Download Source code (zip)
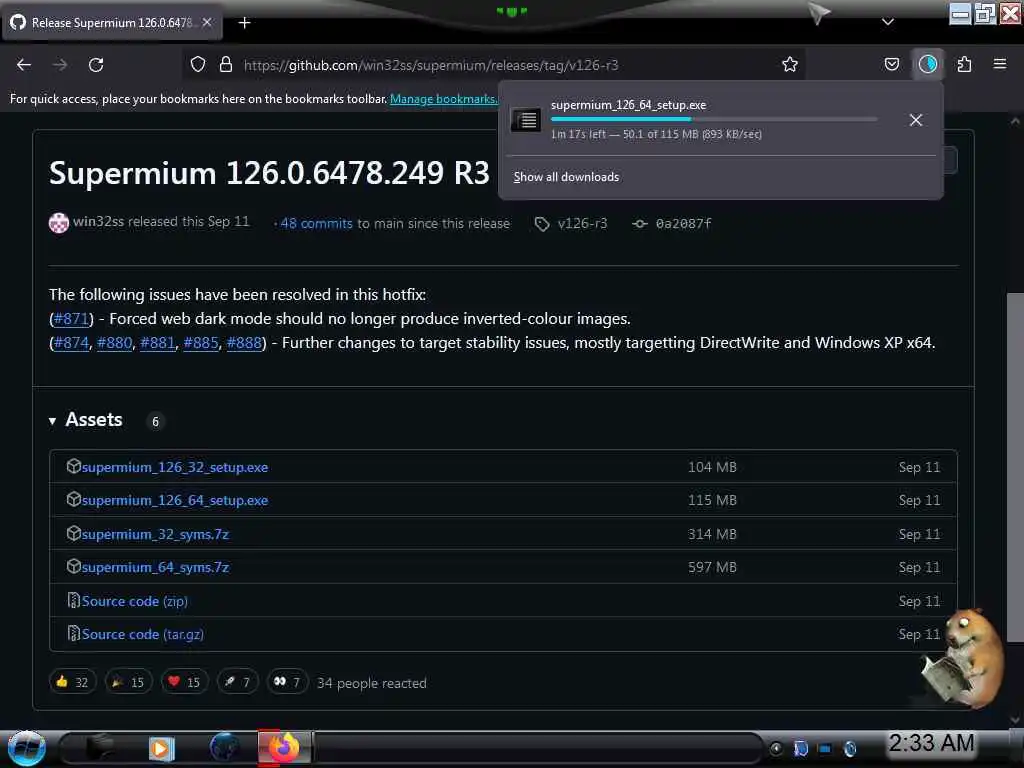Screen dimensions: 1024x768 (135, 601)
